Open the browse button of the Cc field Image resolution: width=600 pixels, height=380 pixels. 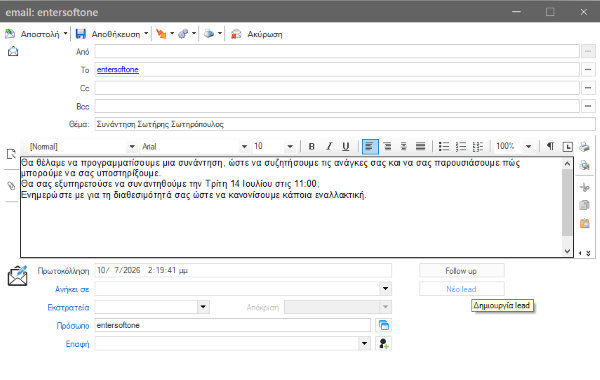(x=588, y=88)
